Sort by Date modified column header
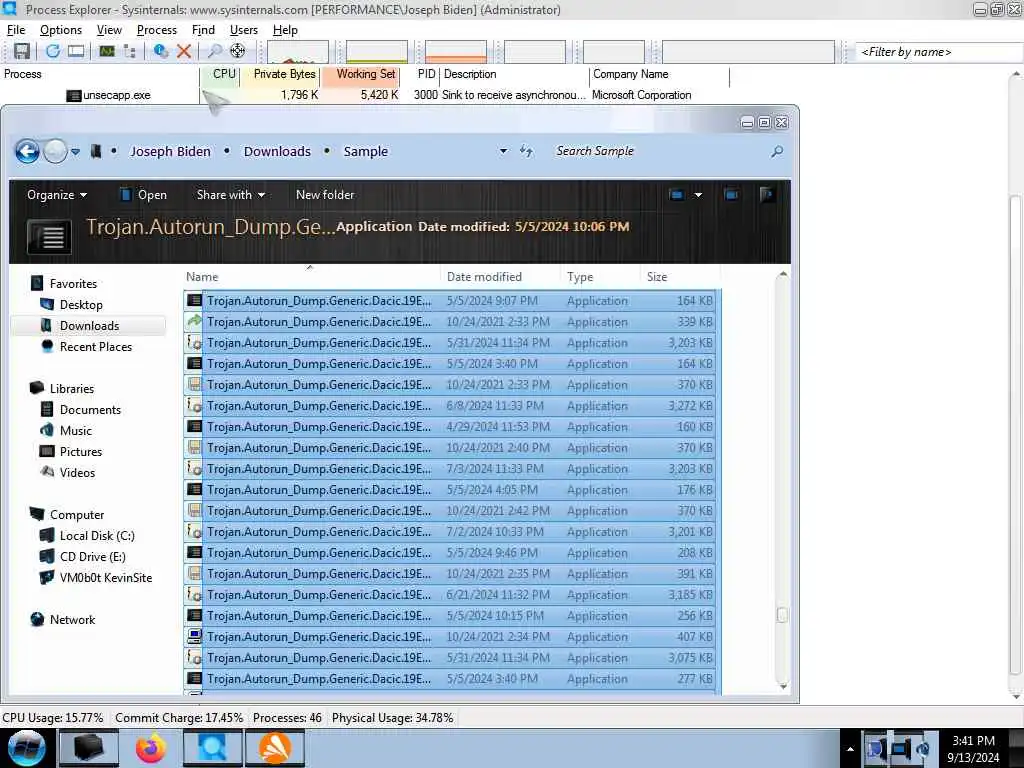This screenshot has width=1024, height=768. [500, 277]
